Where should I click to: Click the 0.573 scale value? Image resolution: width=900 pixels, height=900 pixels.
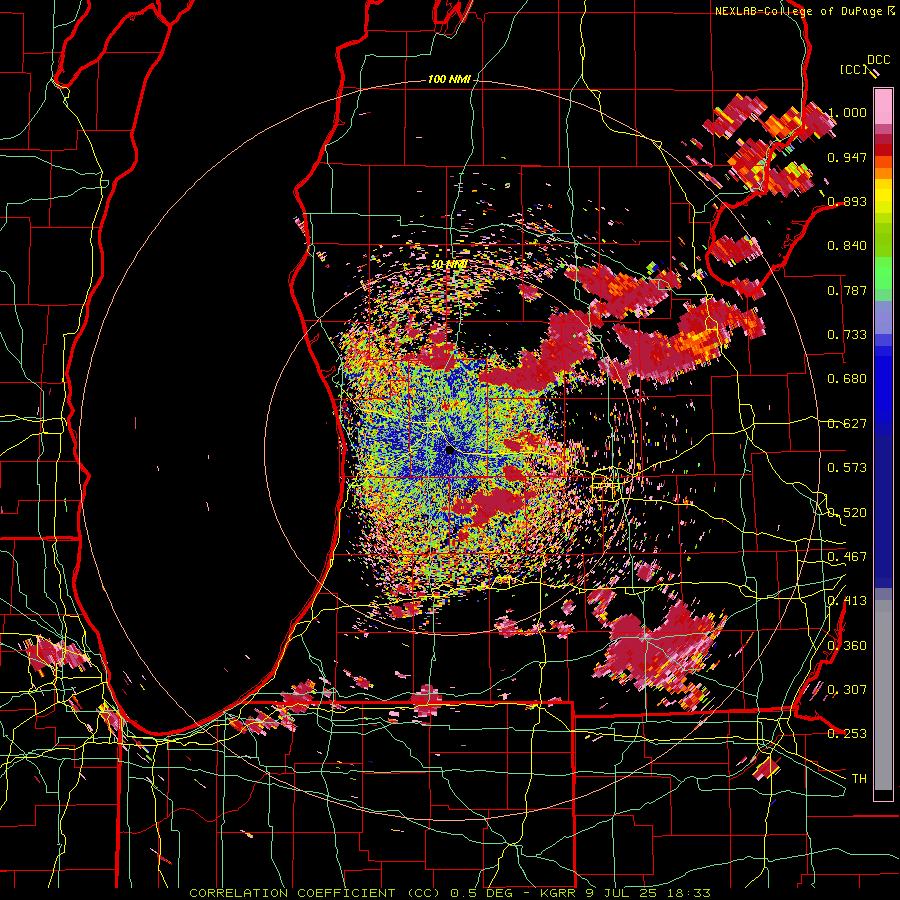click(x=847, y=467)
